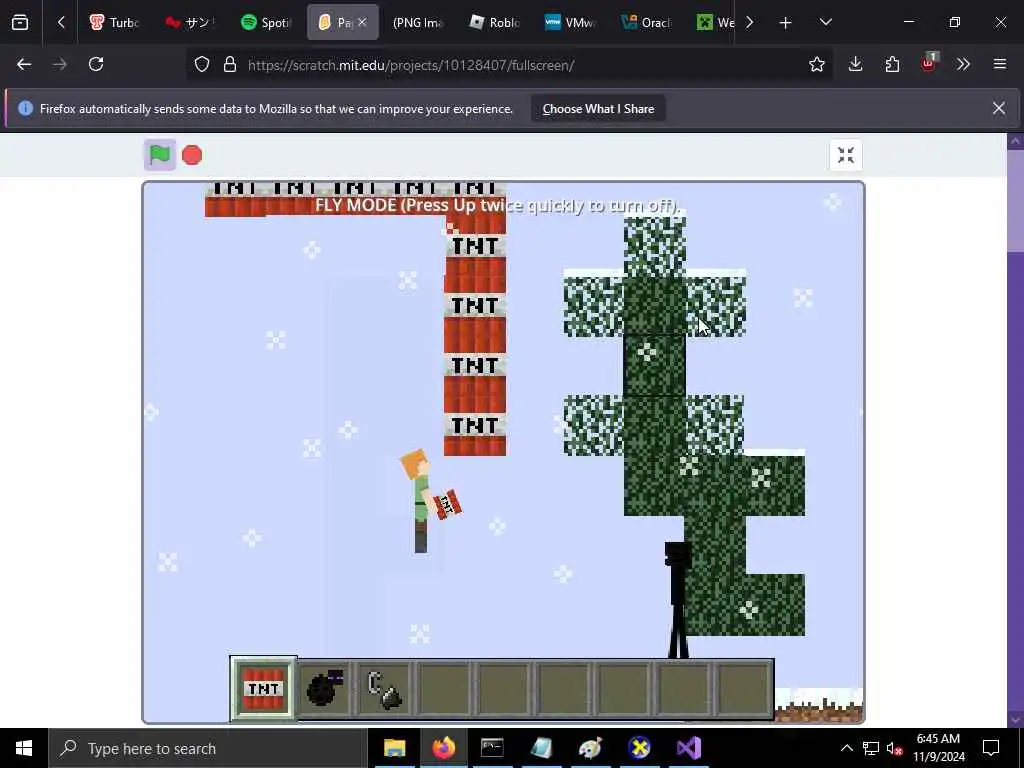
Task: Click the green flag to start the project
Action: (159, 155)
